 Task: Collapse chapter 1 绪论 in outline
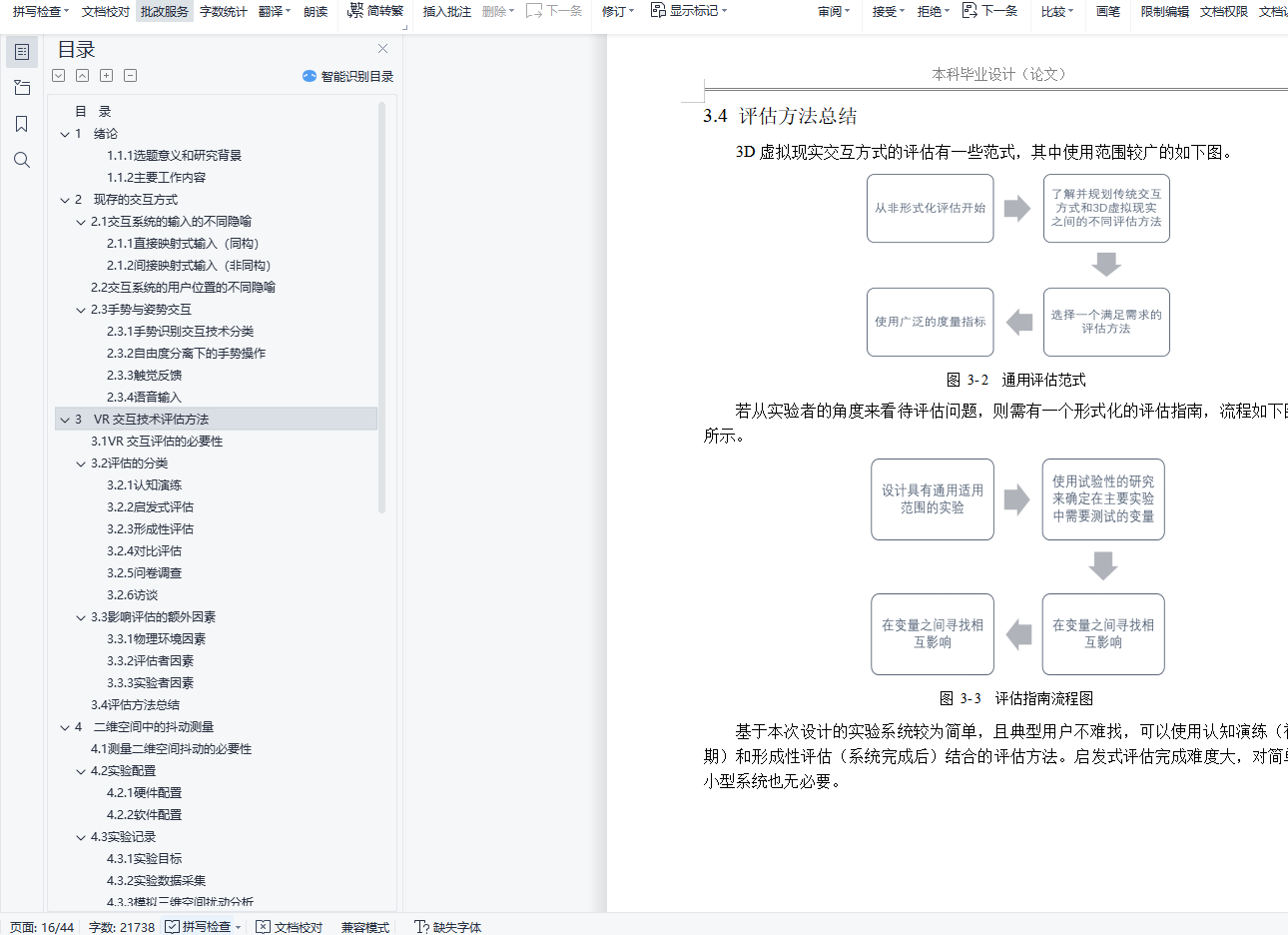point(65,134)
